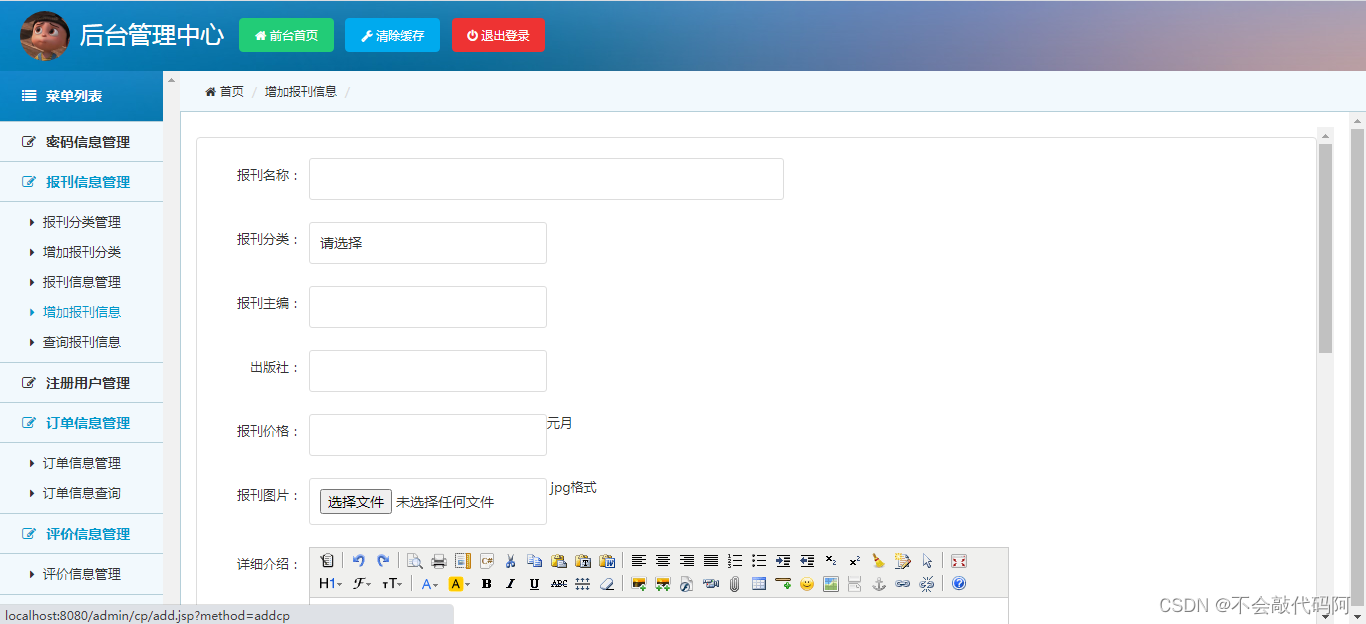Switch to 报刊分类管理 in the sidebar
1366x624 pixels.
click(x=82, y=222)
